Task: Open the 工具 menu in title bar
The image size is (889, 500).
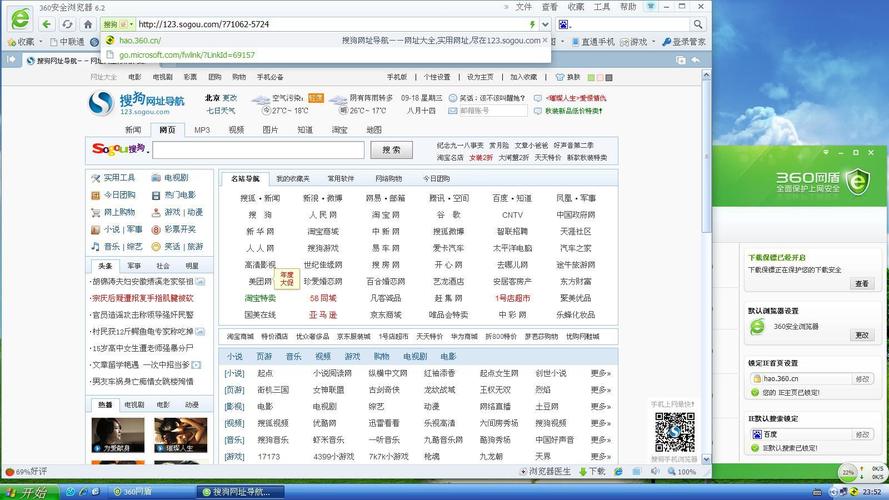Action: click(x=601, y=7)
